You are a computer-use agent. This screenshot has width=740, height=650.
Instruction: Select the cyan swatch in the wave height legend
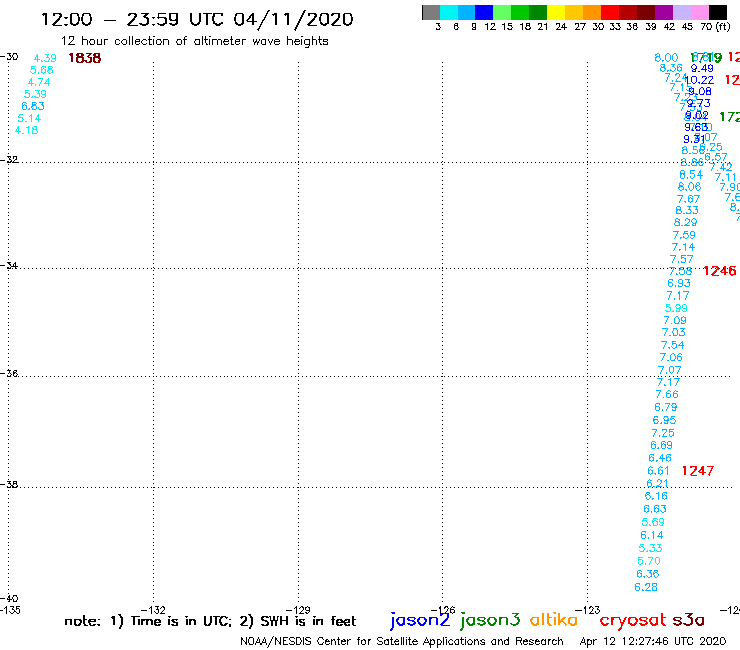pos(449,13)
